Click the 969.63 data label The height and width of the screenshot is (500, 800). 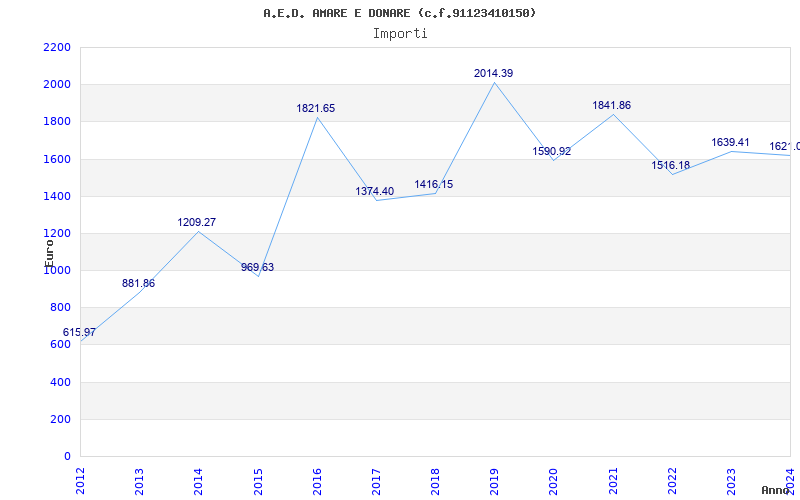click(257, 267)
